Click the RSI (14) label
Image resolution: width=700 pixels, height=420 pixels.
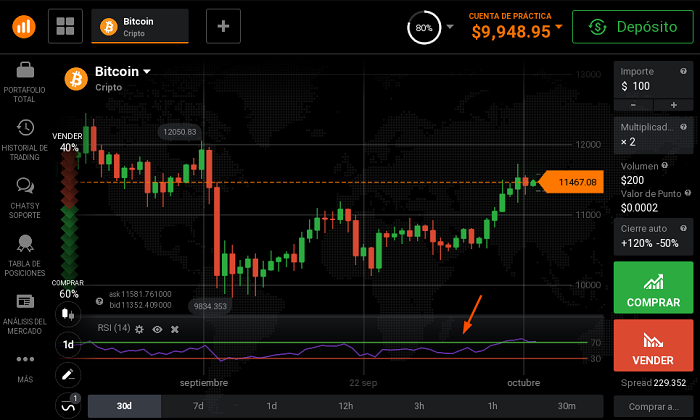point(114,328)
